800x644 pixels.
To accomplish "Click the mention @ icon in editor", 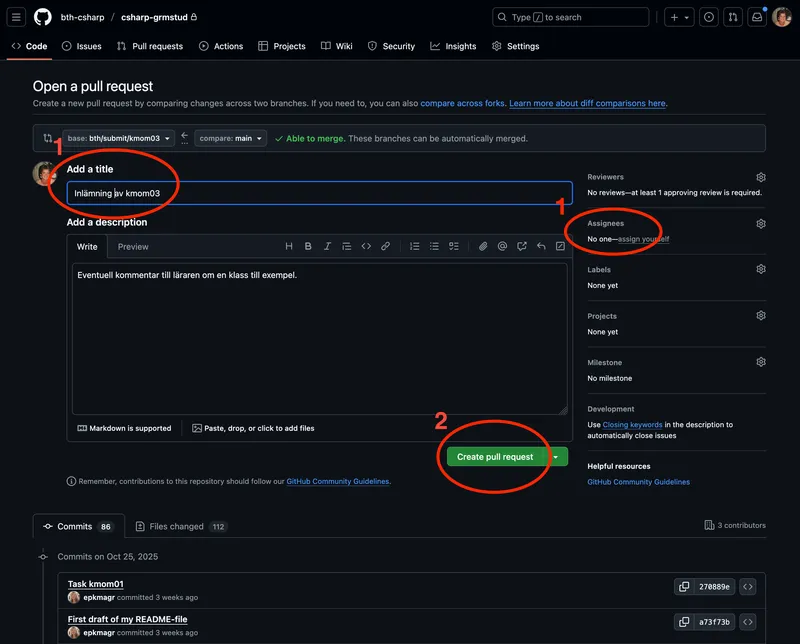I will [502, 246].
